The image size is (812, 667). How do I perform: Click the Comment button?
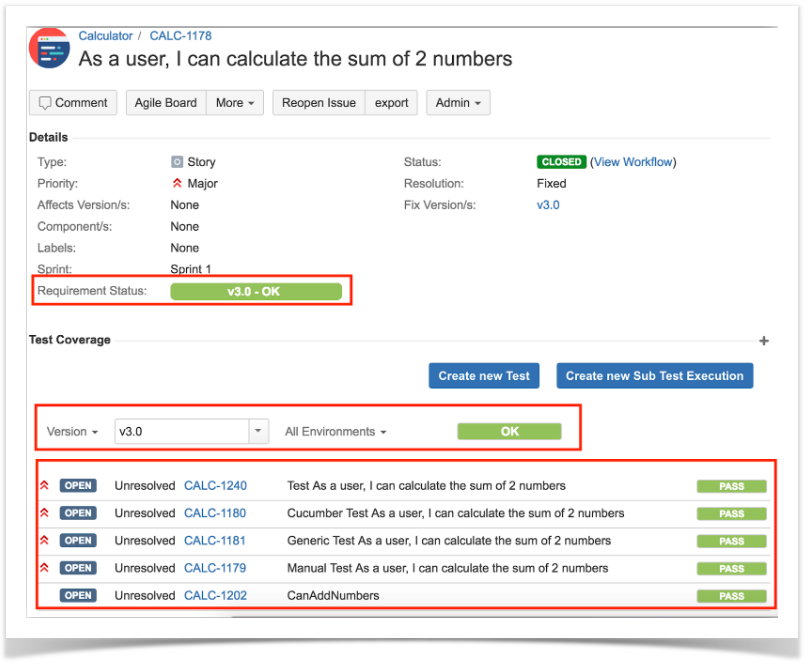[x=73, y=103]
